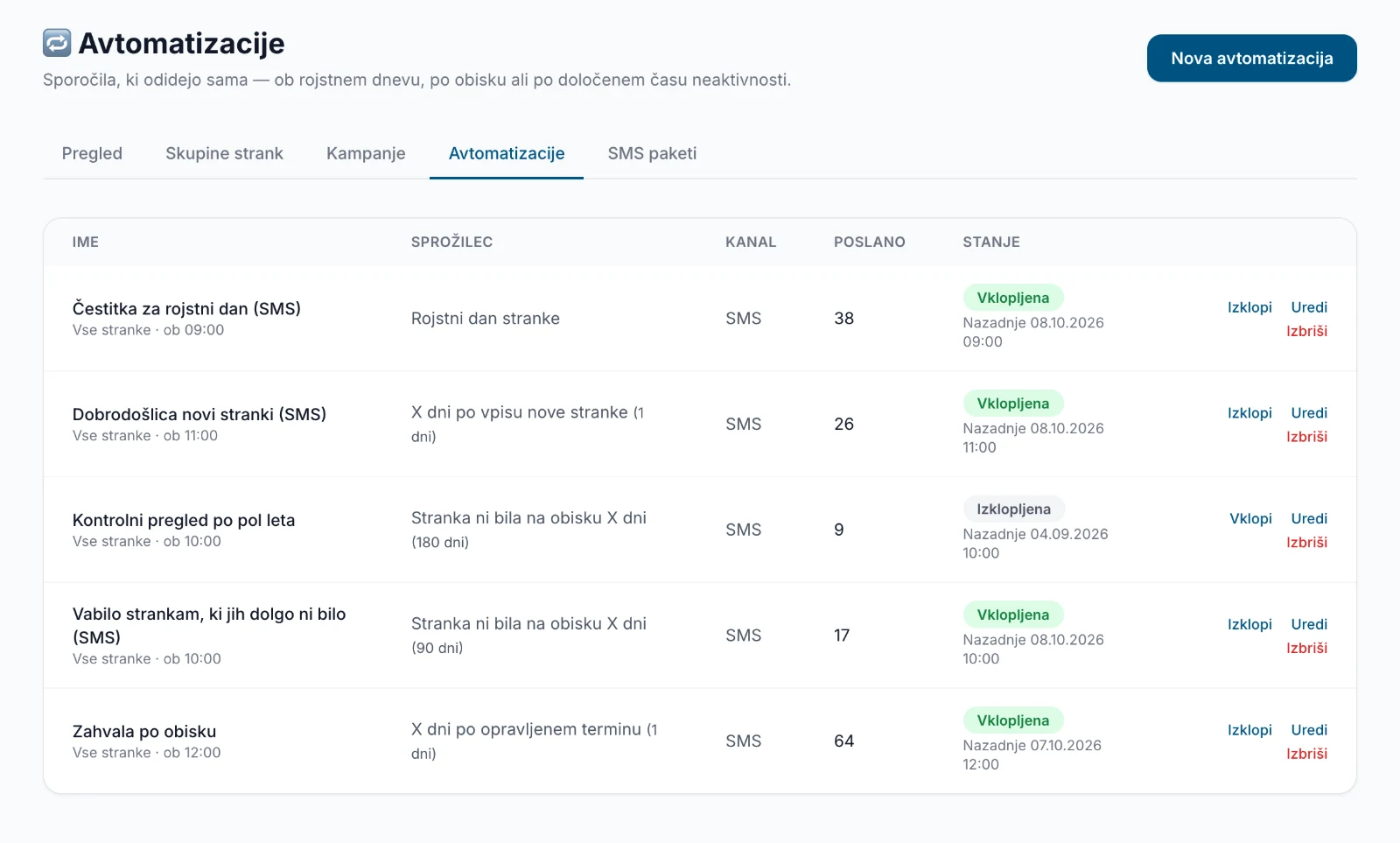Edit the Čestitka za rojstni dan automation
This screenshot has width=1400, height=843.
tap(1309, 307)
